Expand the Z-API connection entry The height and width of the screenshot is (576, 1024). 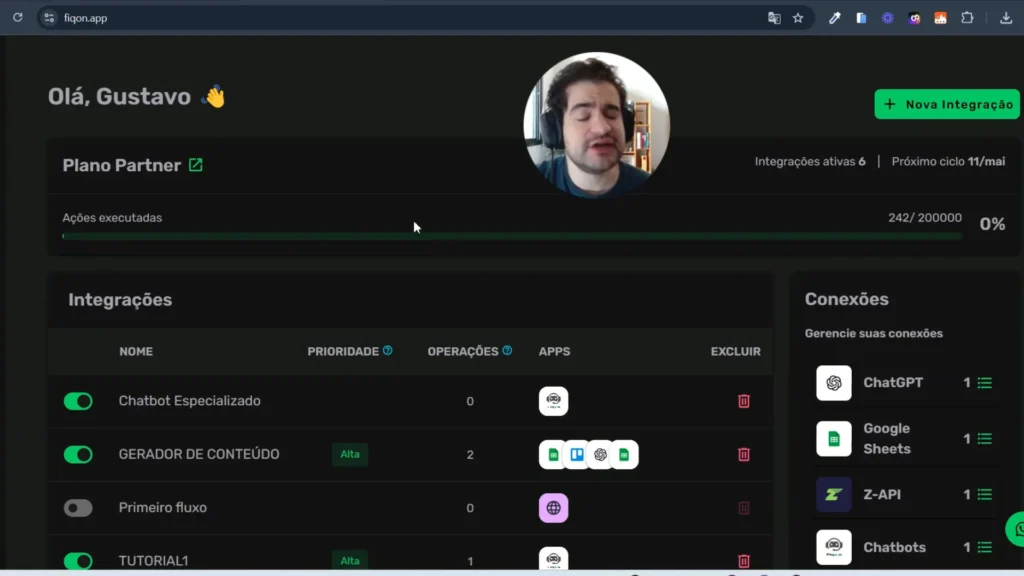tap(985, 494)
